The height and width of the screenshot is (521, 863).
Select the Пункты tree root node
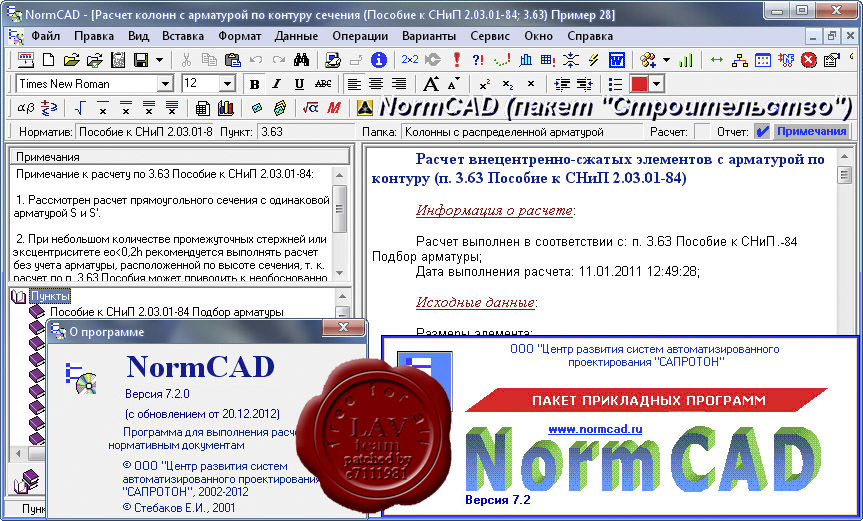coord(50,296)
